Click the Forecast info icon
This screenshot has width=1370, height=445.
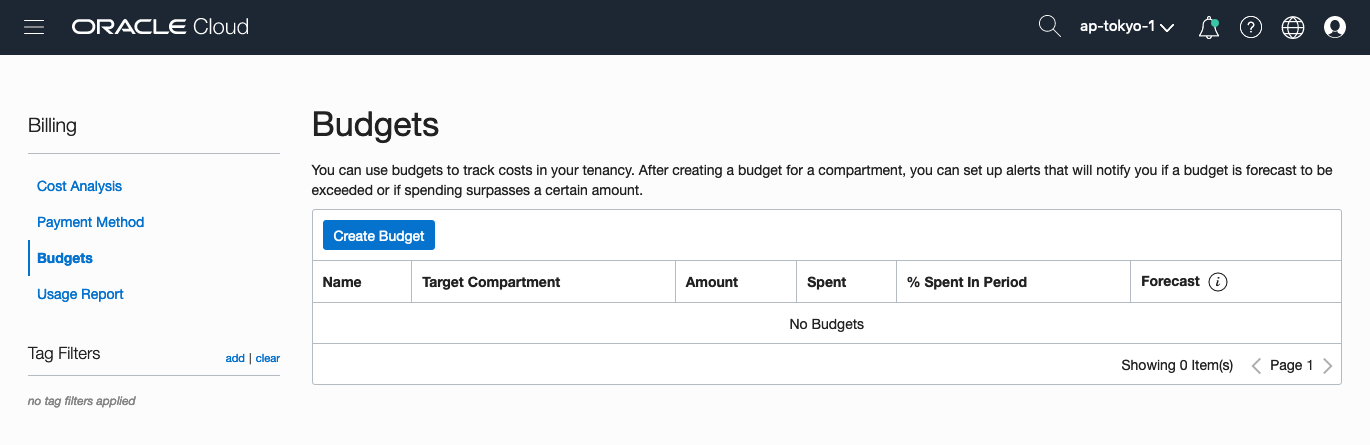[1218, 282]
